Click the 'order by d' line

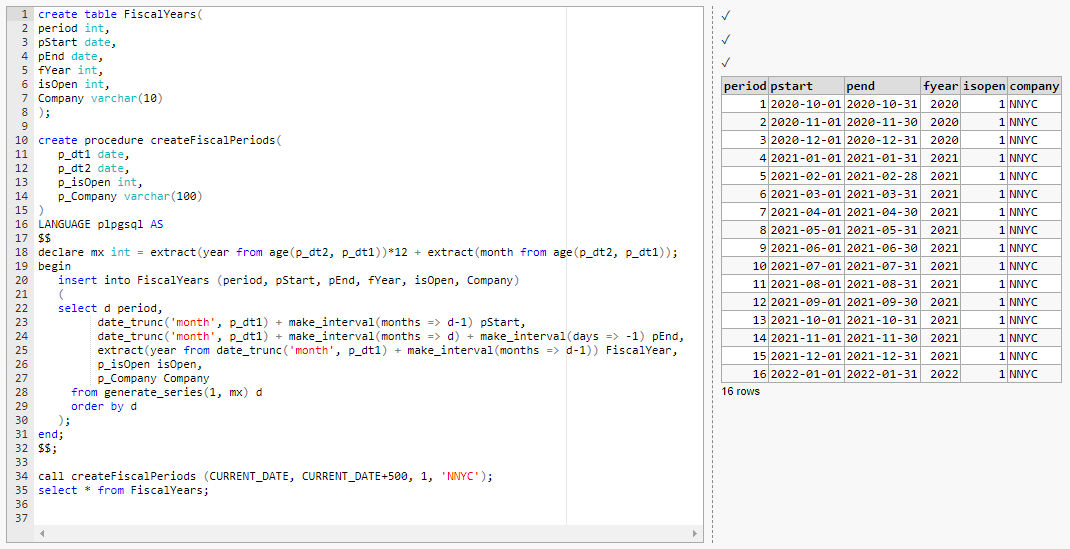pos(104,406)
